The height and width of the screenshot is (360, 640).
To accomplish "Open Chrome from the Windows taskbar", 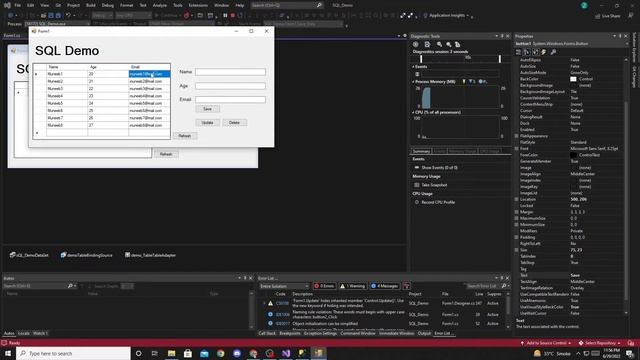I will [220, 353].
